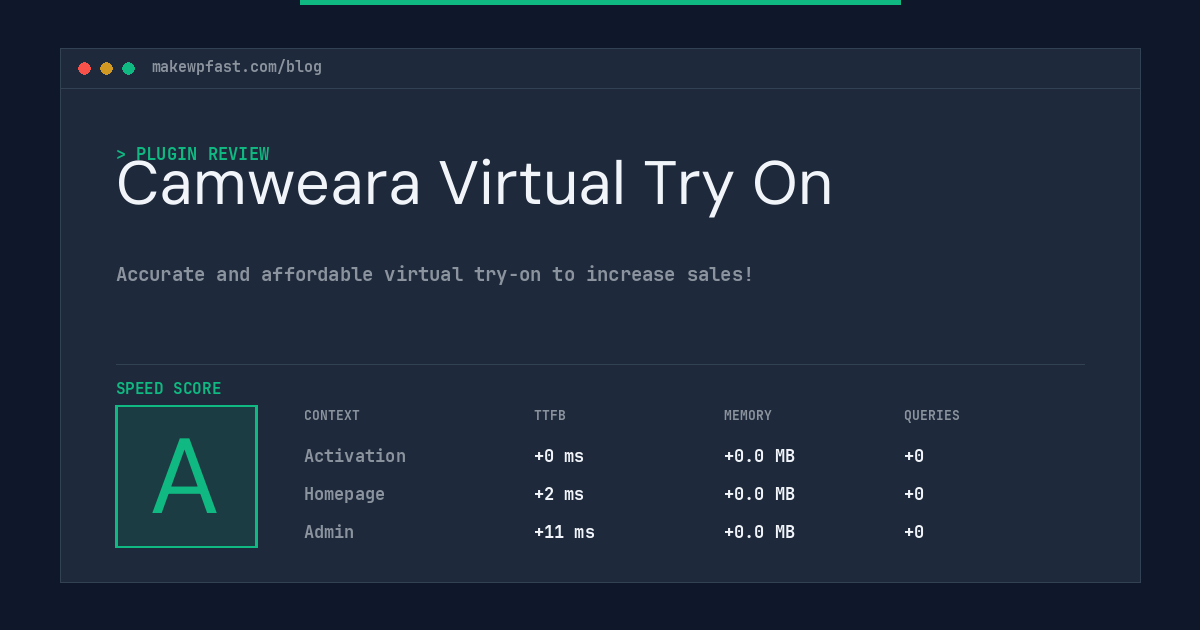
Task: Select the Admin row label
Action: pyautogui.click(x=329, y=532)
